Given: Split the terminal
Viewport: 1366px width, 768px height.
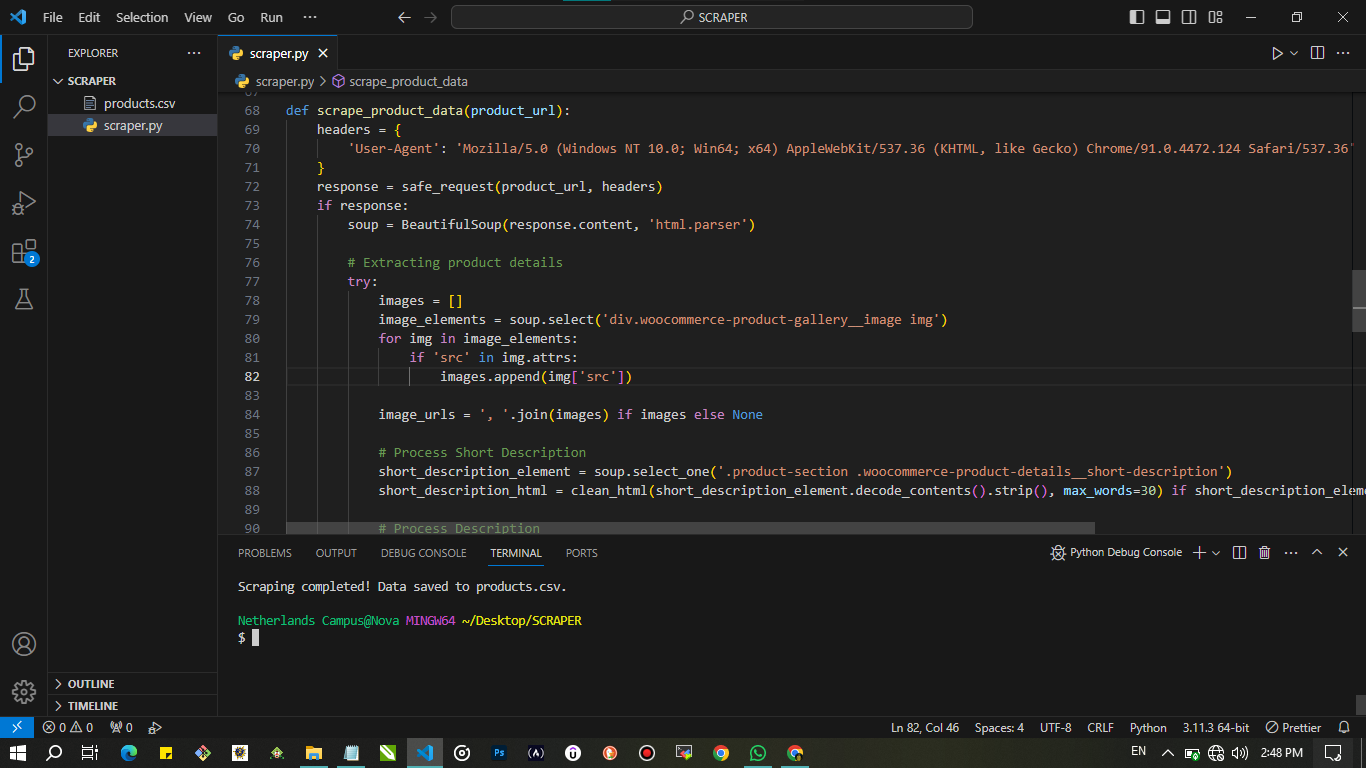Looking at the screenshot, I should [1239, 552].
